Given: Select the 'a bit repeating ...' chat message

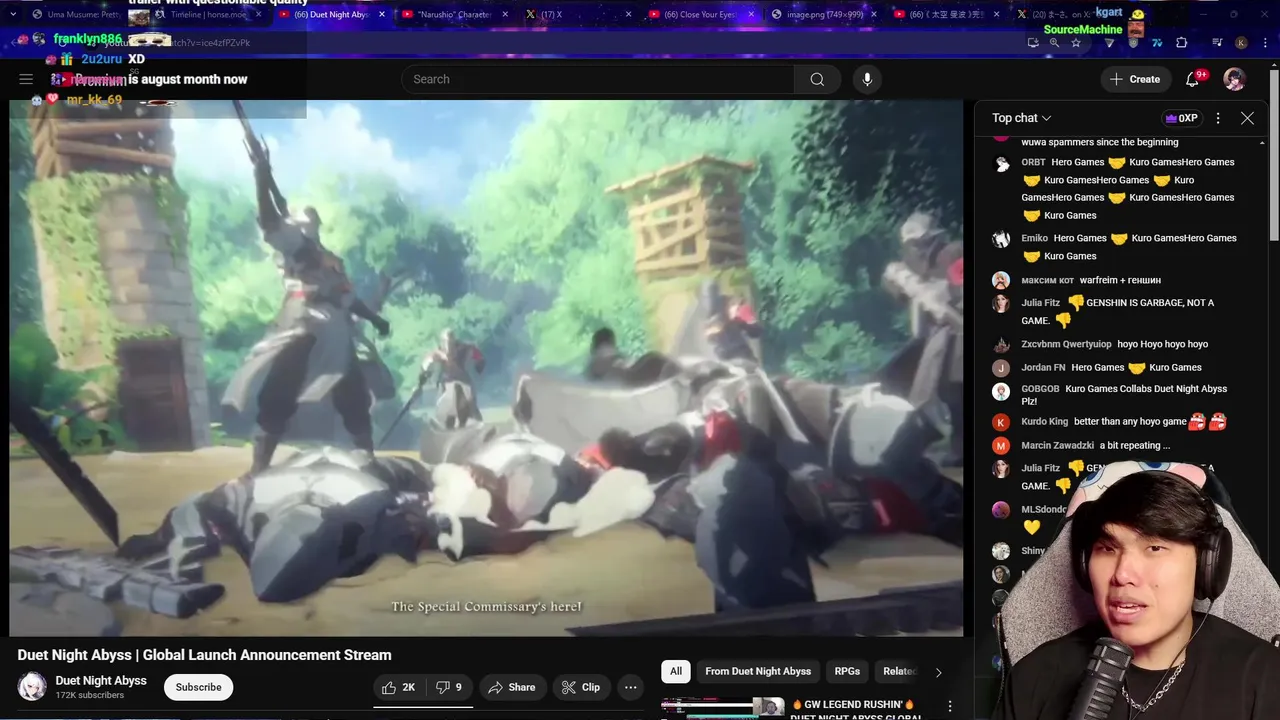Looking at the screenshot, I should [1134, 445].
